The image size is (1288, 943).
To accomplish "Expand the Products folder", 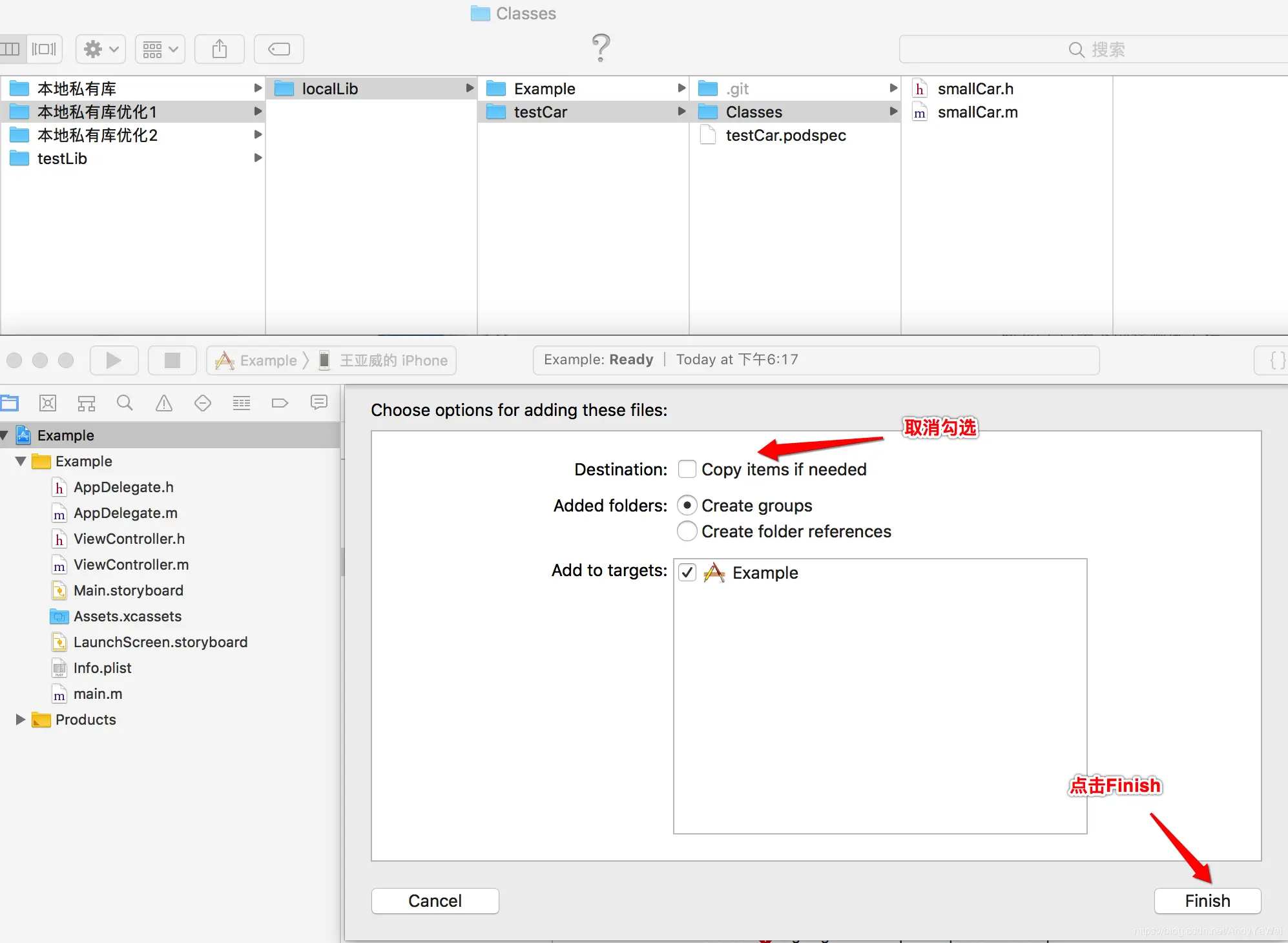I will coord(21,720).
